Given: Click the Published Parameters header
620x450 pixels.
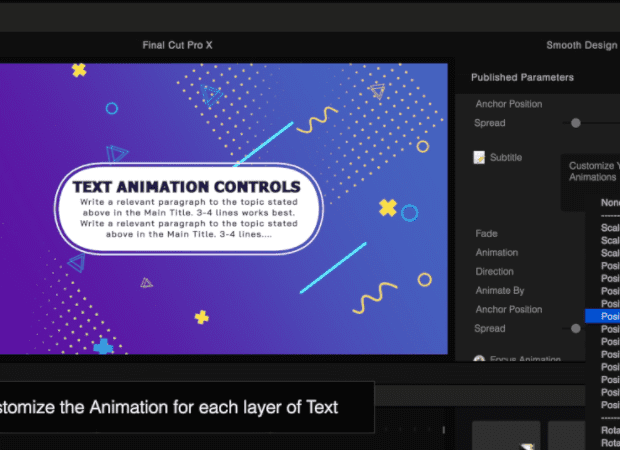Looking at the screenshot, I should [522, 78].
